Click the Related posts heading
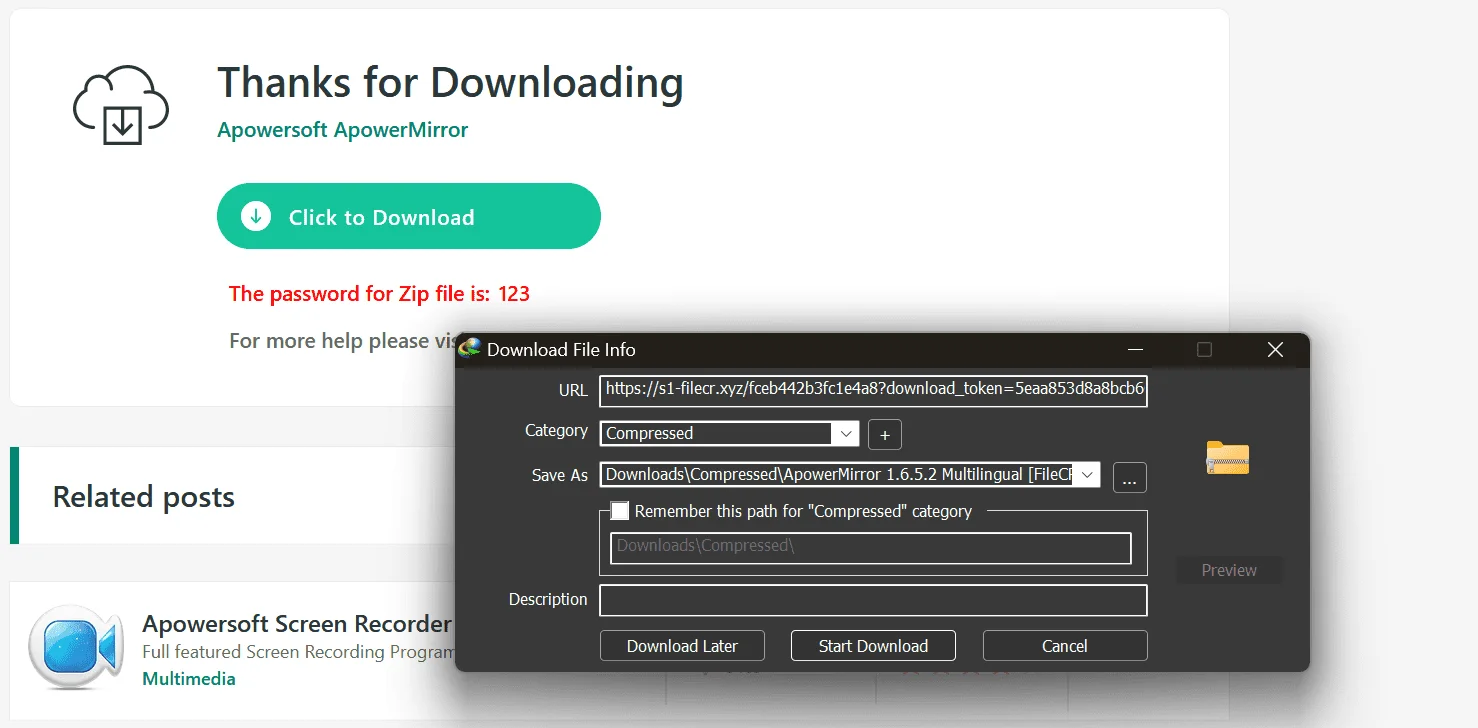 pos(144,497)
